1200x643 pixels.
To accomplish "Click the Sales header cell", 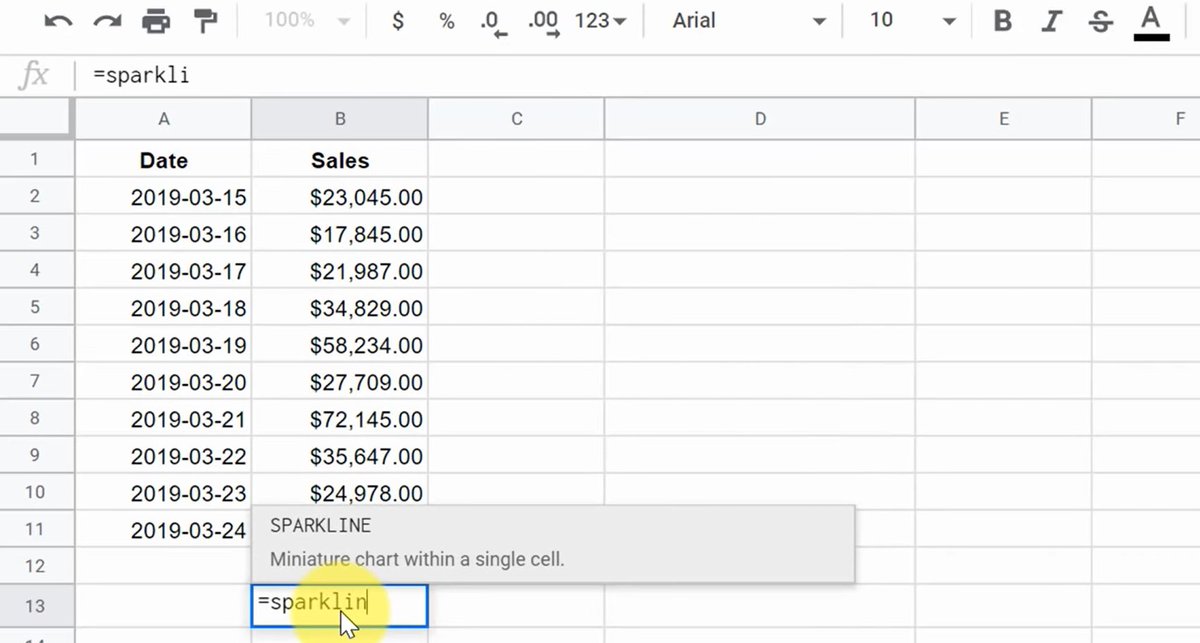I will click(x=340, y=160).
